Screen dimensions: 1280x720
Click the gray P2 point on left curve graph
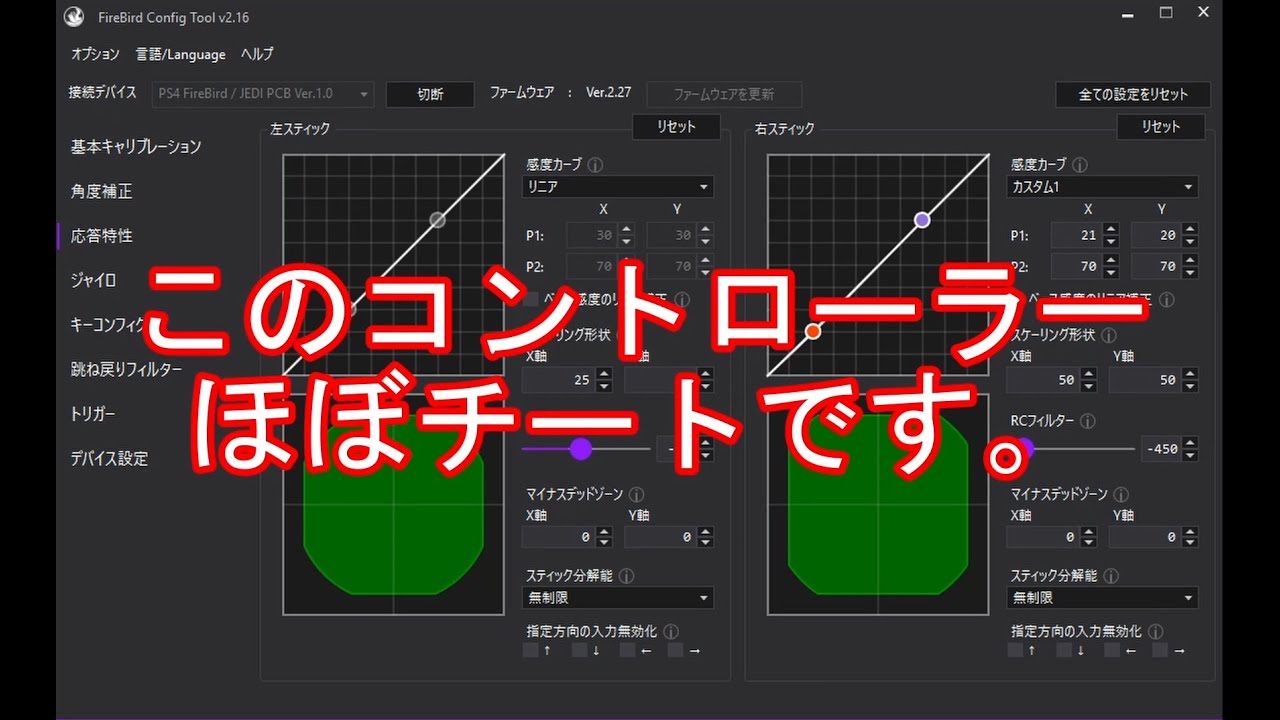(437, 219)
